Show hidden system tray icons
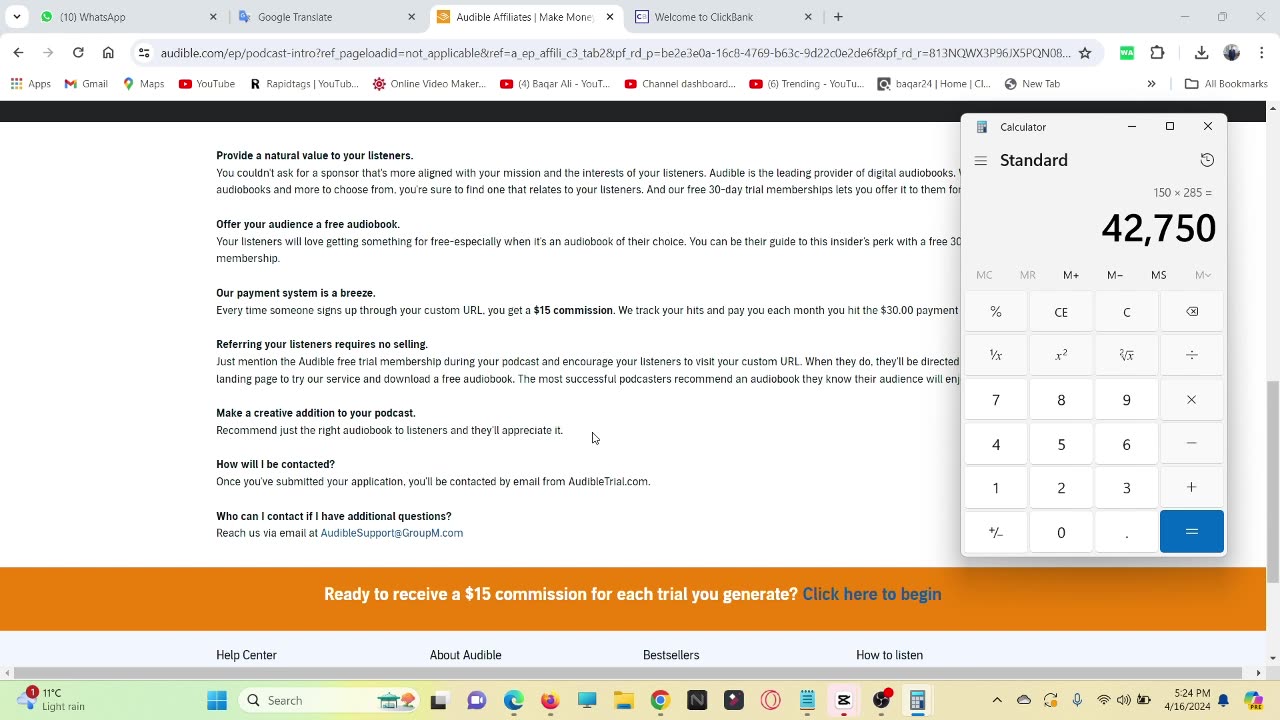Image resolution: width=1280 pixels, height=720 pixels. coord(997,700)
